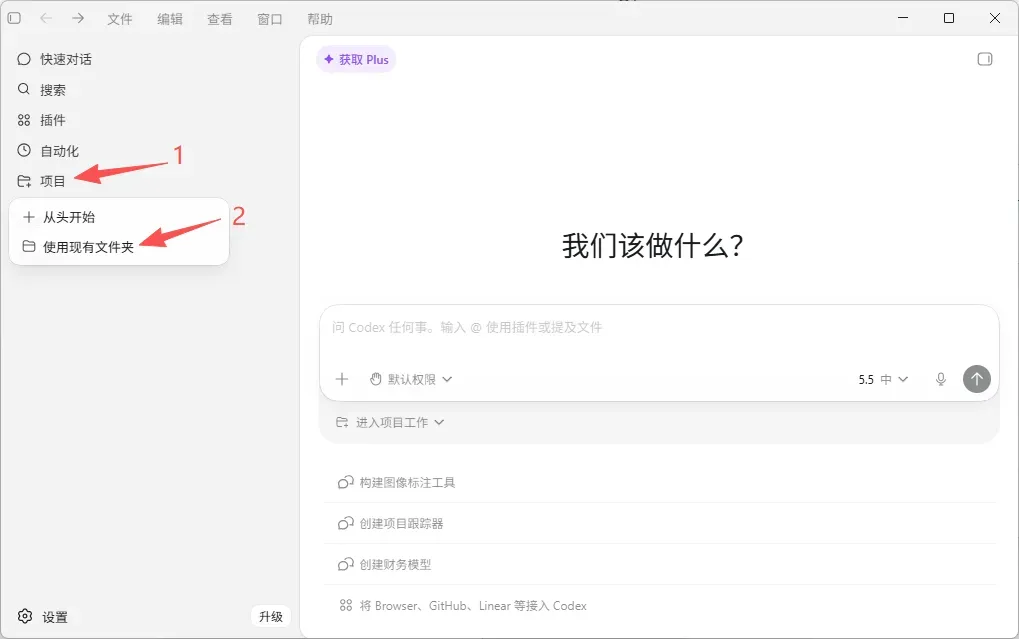Focus the 问 Codex 任何事 prompt field
Viewport: 1019px width, 639px height.
[x=658, y=328]
